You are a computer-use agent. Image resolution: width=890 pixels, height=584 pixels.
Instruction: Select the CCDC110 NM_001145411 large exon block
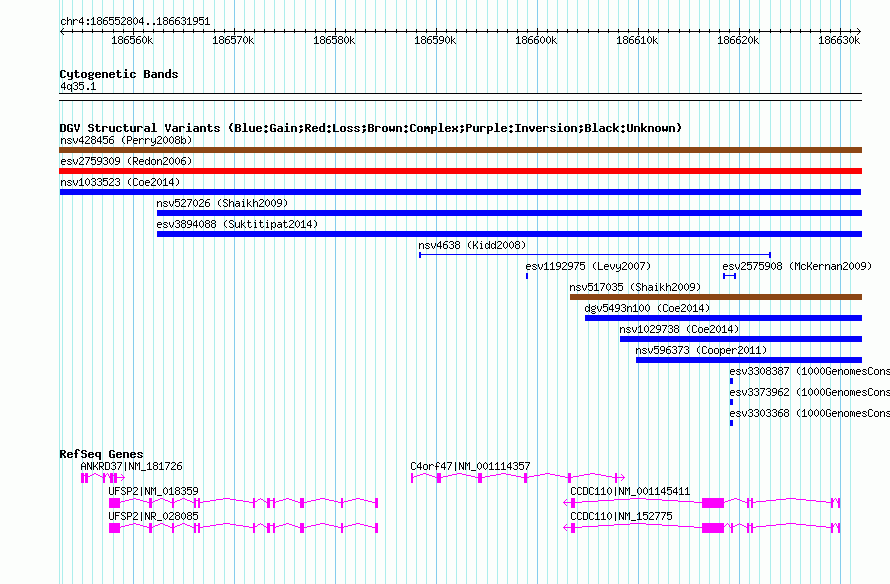pos(713,503)
